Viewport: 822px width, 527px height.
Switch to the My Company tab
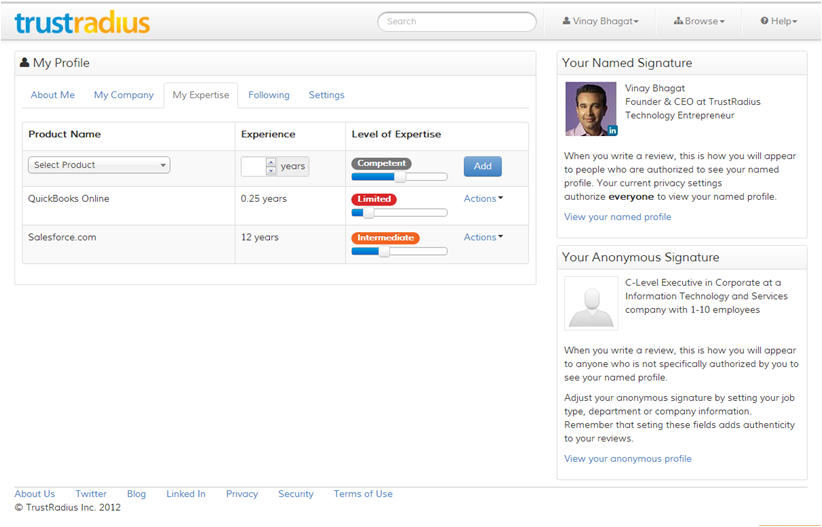pos(124,95)
